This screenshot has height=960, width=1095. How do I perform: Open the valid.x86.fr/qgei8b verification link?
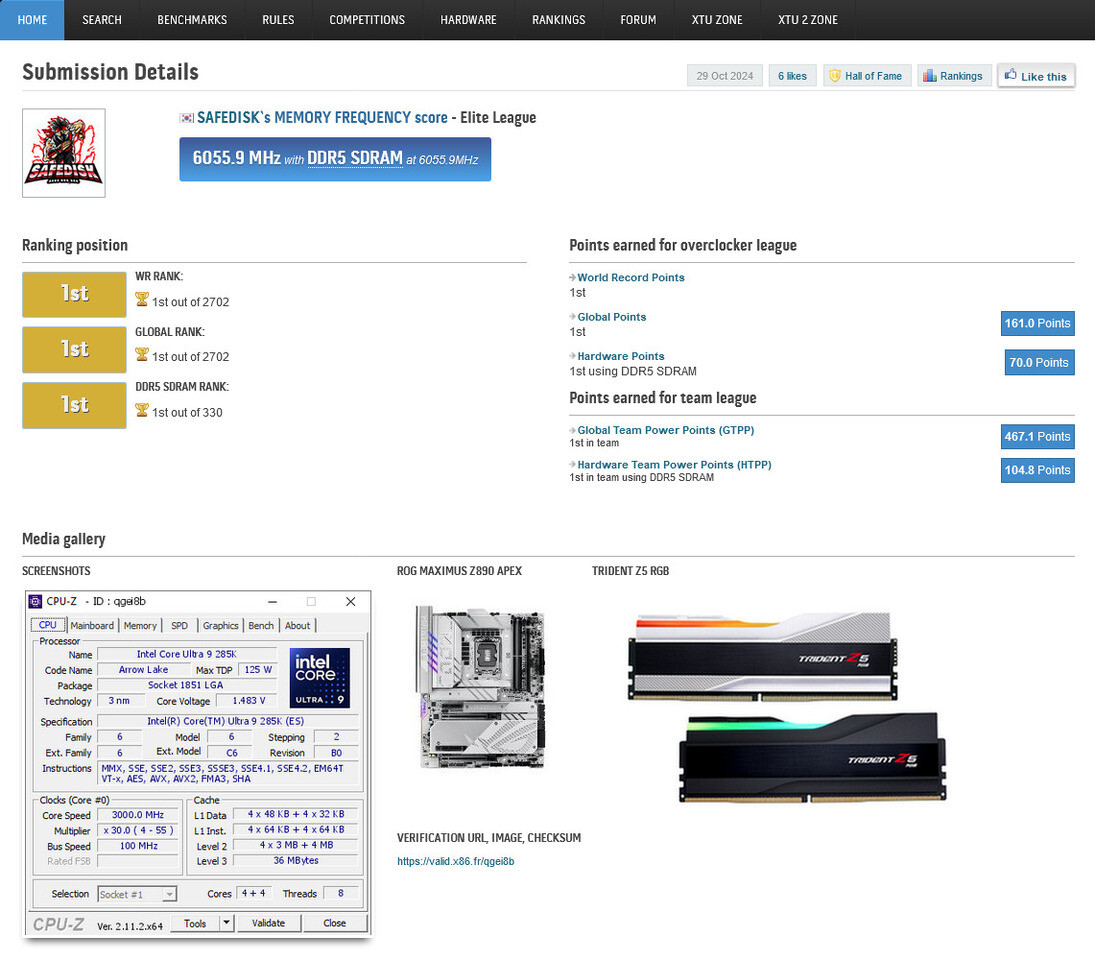(x=455, y=860)
